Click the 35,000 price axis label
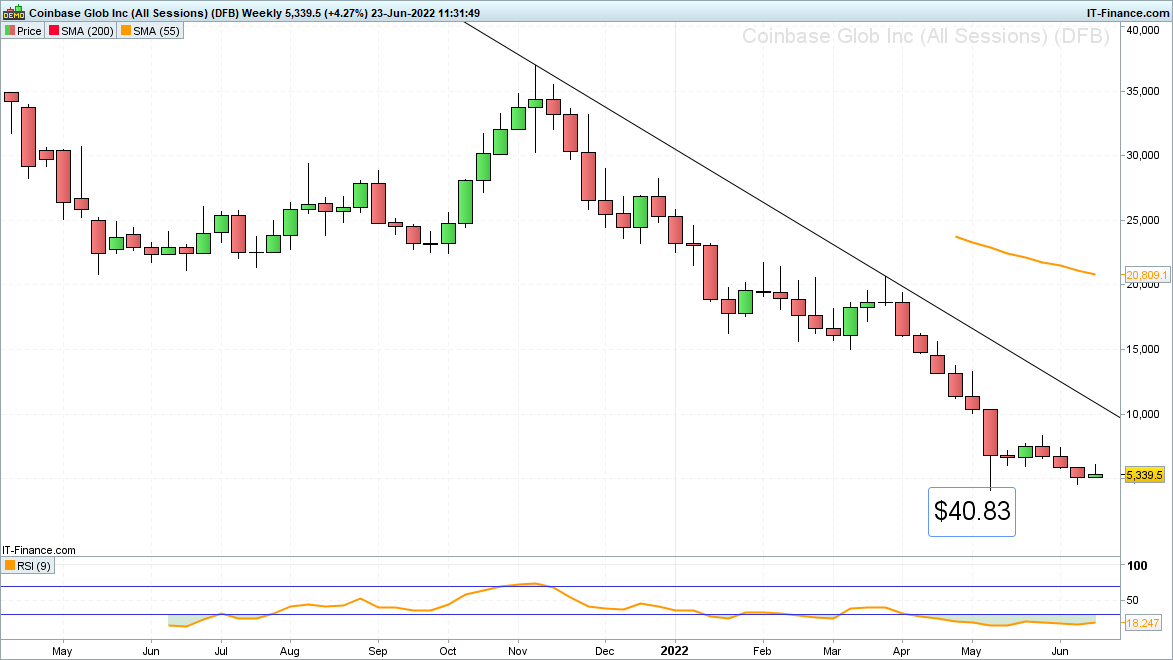 [1143, 91]
